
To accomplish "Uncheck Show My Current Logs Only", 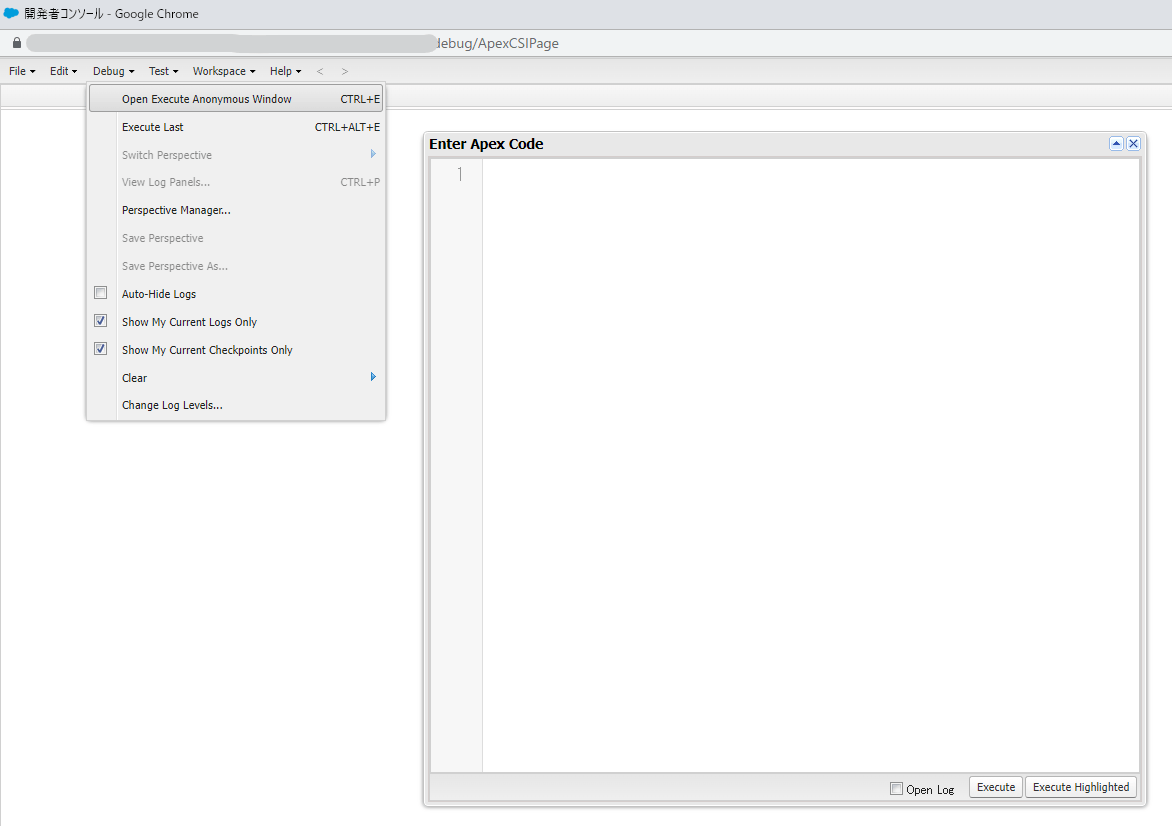I will (101, 321).
